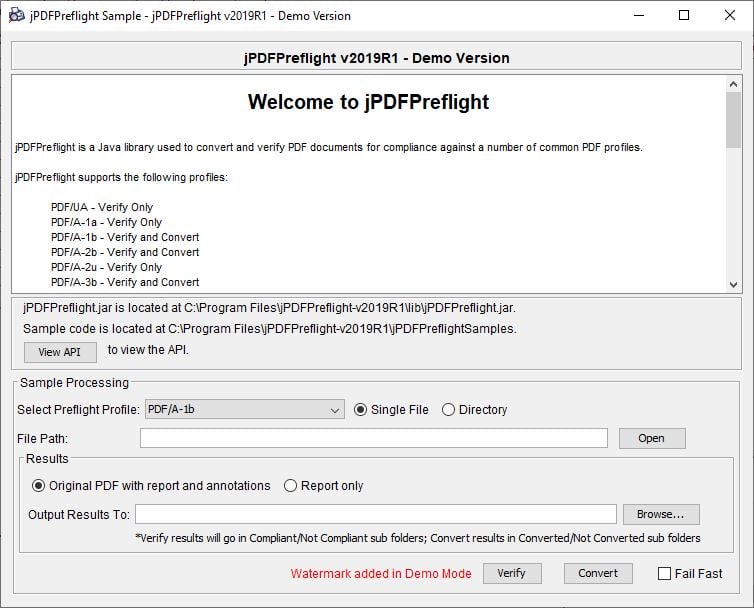
Task: Click the 'Welcome to jPDFPreflight' heading
Action: [x=368, y=102]
